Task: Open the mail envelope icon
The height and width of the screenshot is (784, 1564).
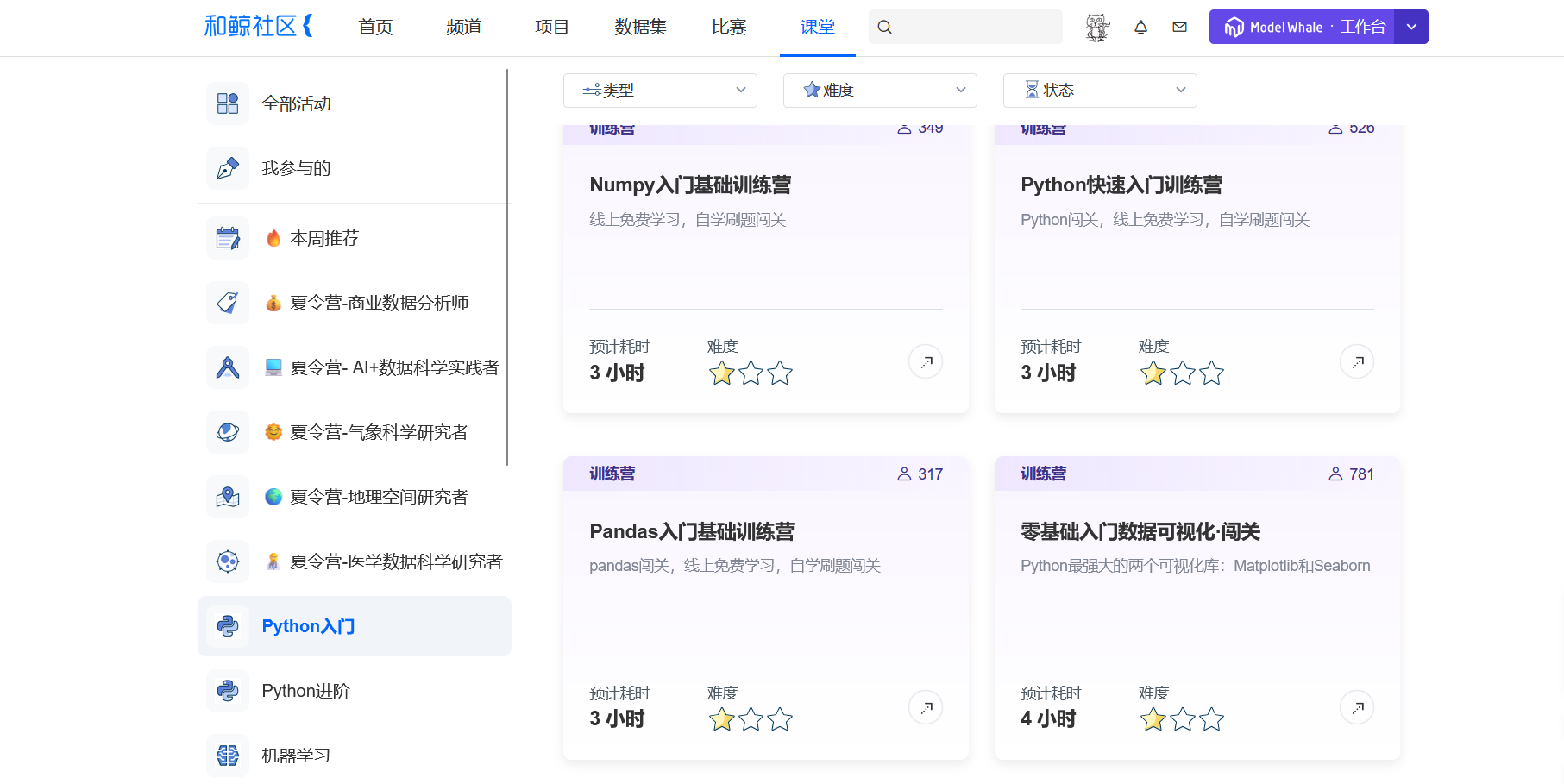Action: coord(1179,27)
